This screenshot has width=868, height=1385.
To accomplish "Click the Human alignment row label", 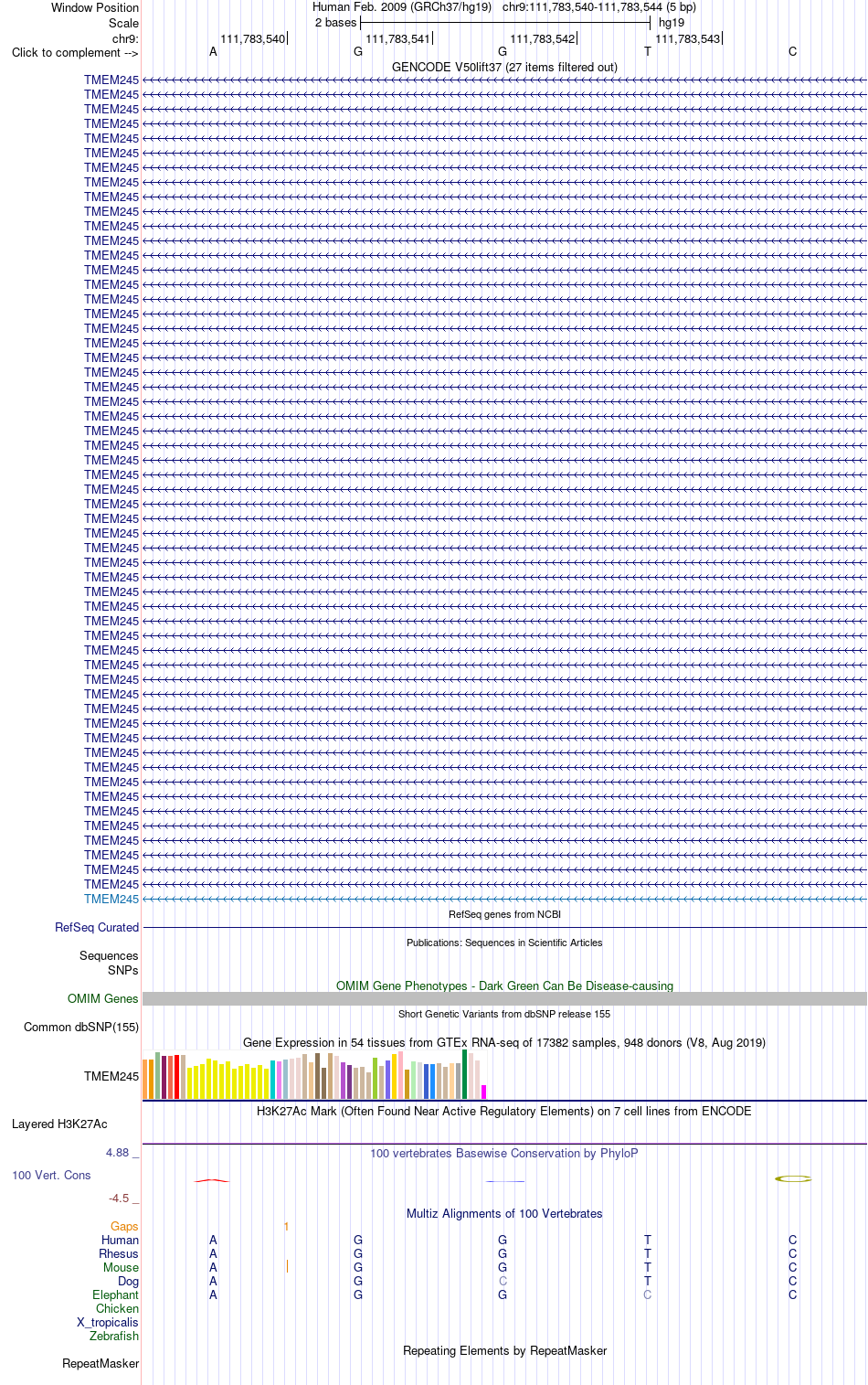I will coord(120,1240).
